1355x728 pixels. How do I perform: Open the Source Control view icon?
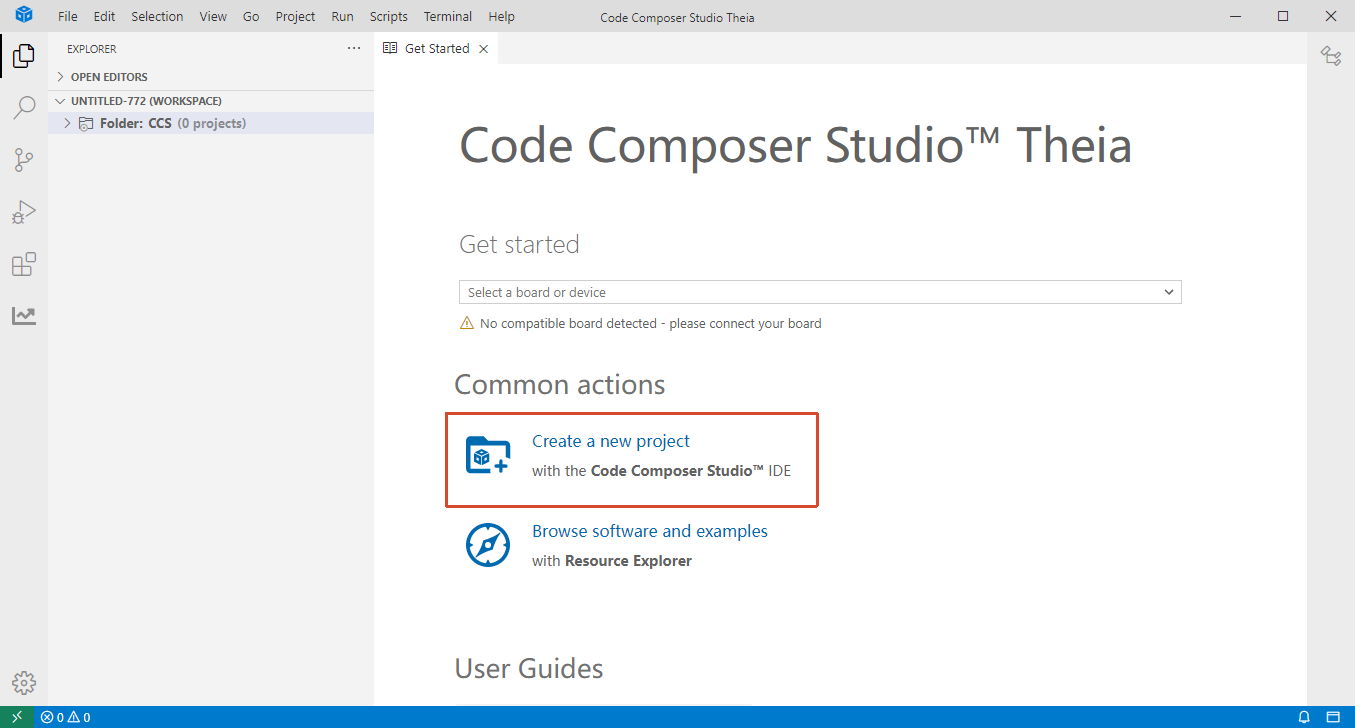(x=24, y=160)
